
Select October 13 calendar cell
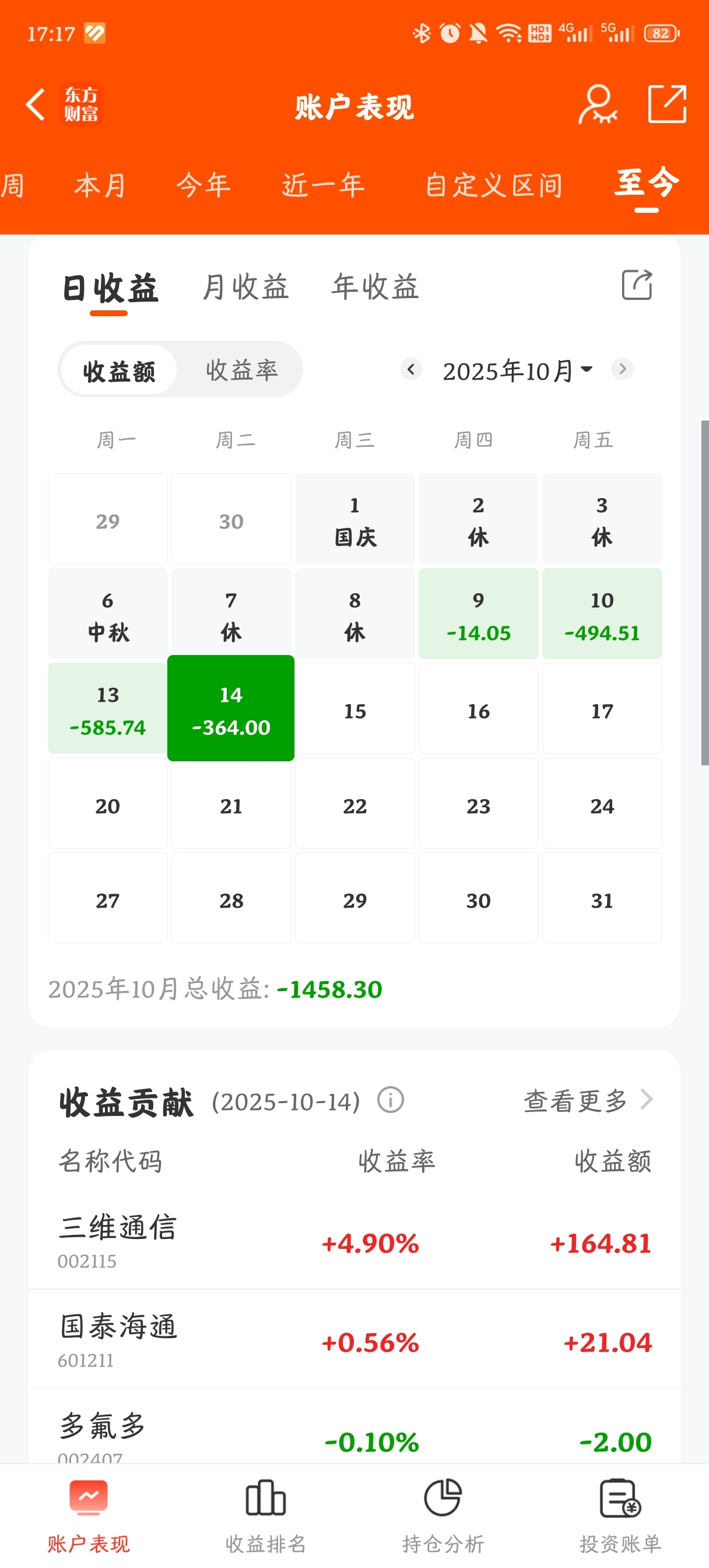point(108,709)
